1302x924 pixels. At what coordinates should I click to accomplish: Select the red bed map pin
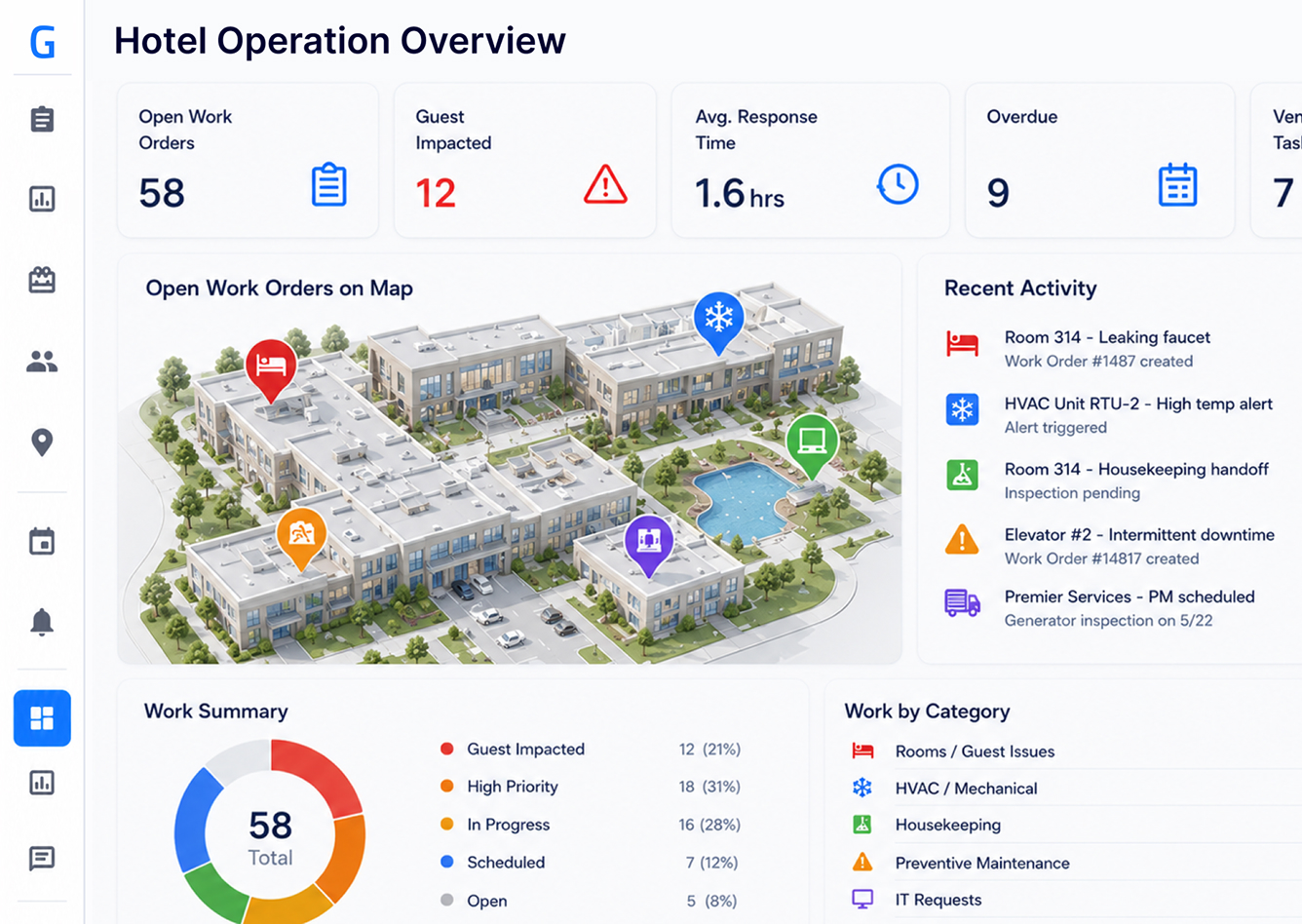click(x=271, y=370)
